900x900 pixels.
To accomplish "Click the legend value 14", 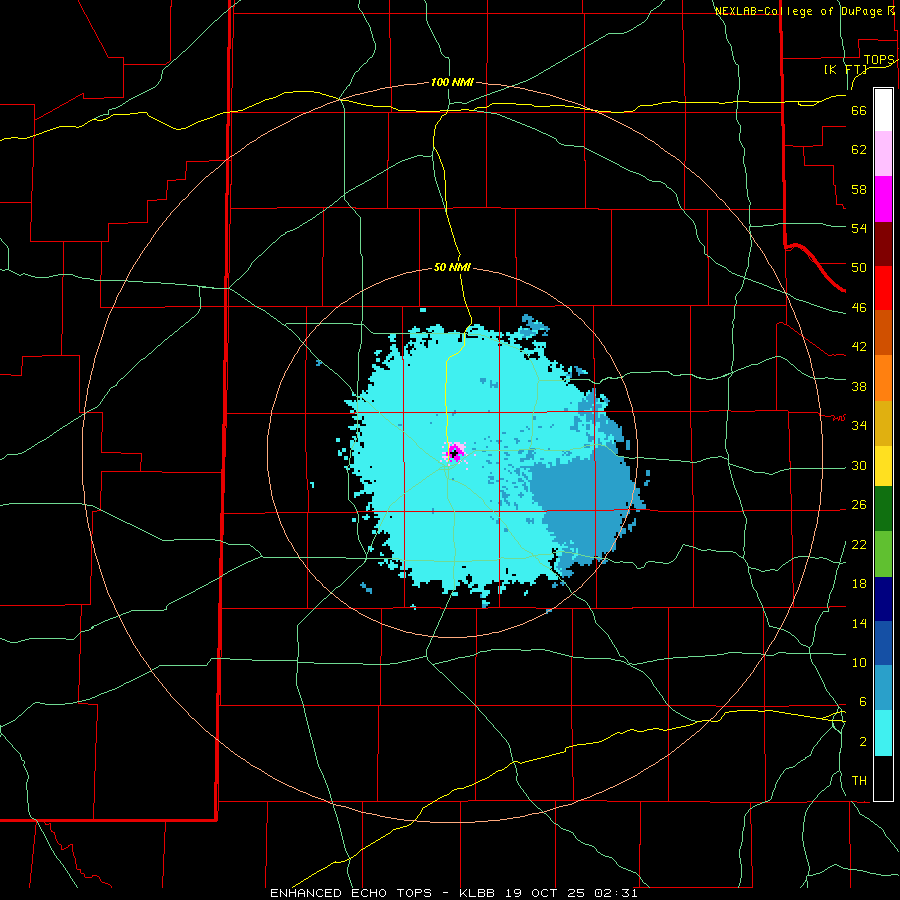I will tap(859, 623).
